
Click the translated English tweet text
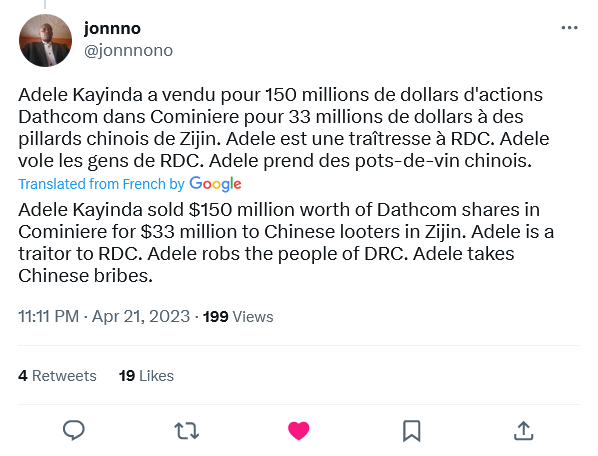286,242
